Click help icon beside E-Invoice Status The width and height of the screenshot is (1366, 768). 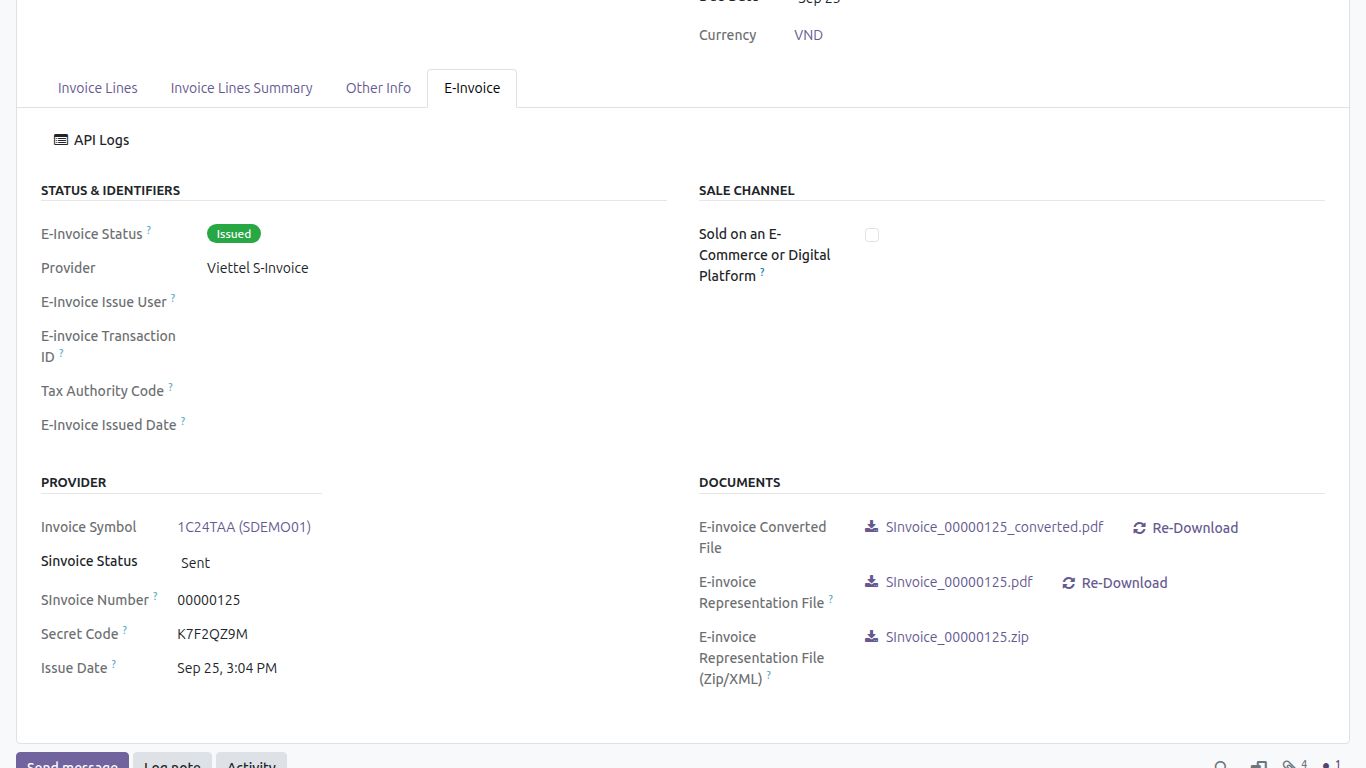point(149,230)
